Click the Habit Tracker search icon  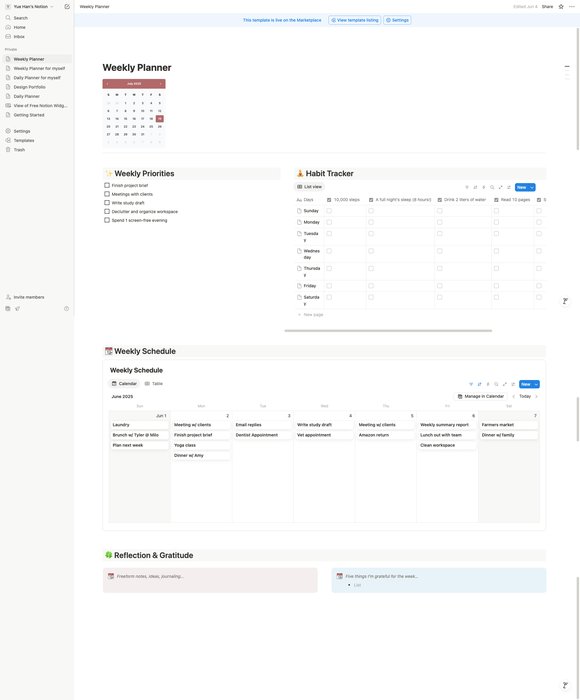point(492,188)
